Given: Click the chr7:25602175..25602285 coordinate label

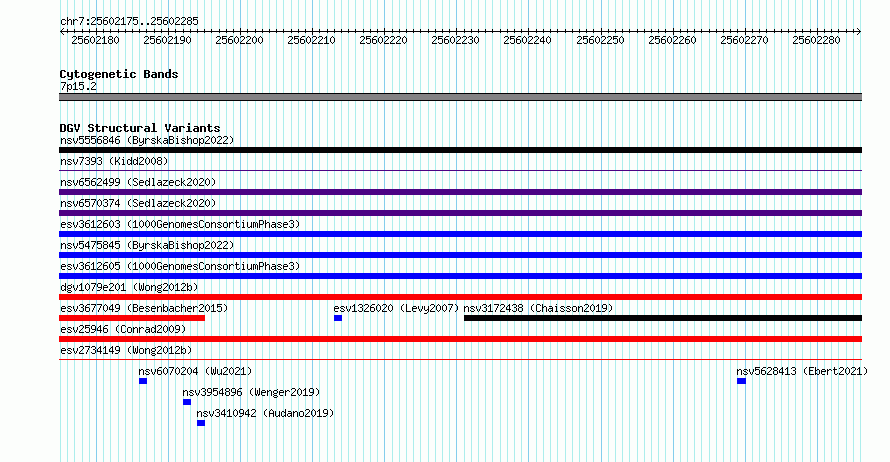Looking at the screenshot, I should click(129, 22).
